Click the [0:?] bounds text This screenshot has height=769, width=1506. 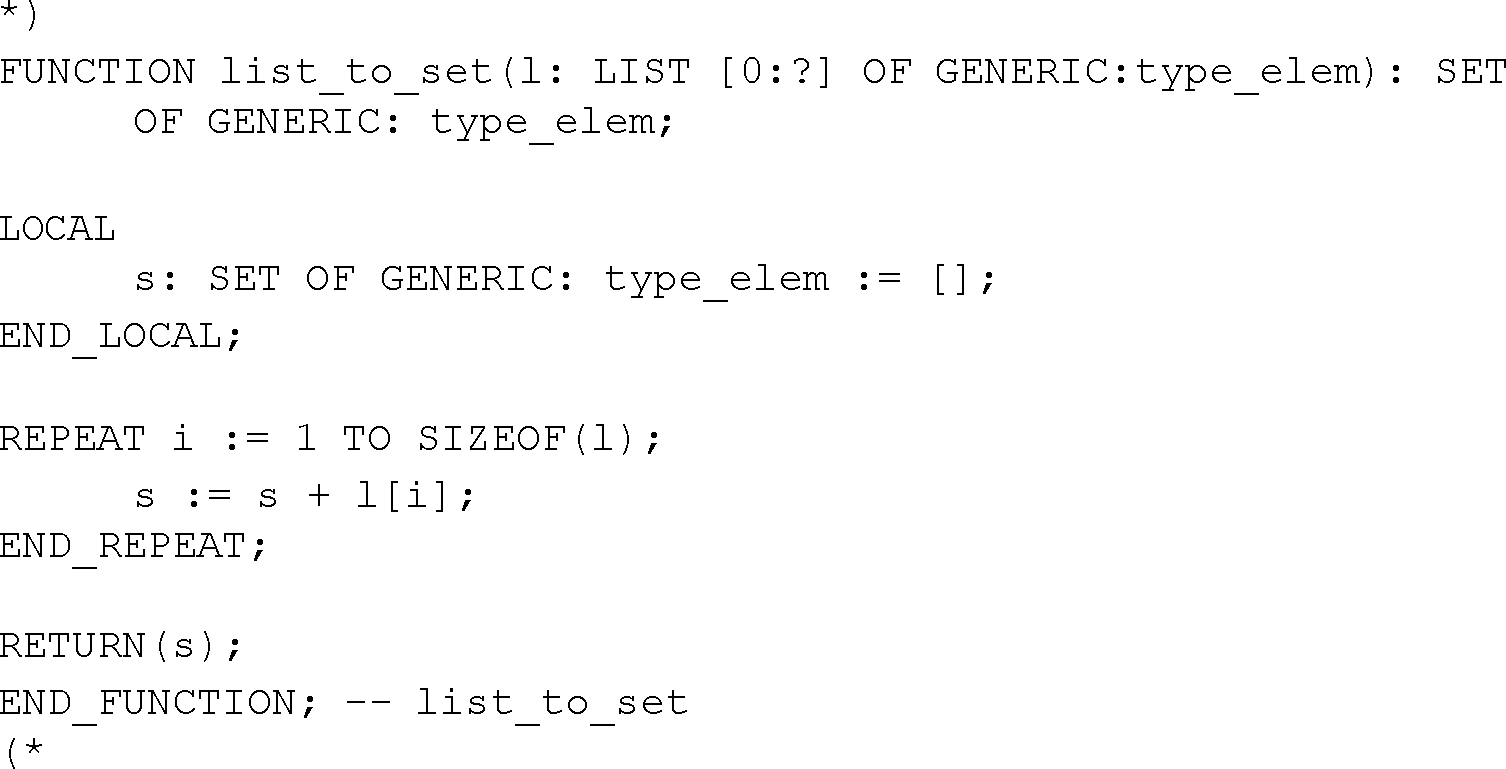click(x=777, y=72)
